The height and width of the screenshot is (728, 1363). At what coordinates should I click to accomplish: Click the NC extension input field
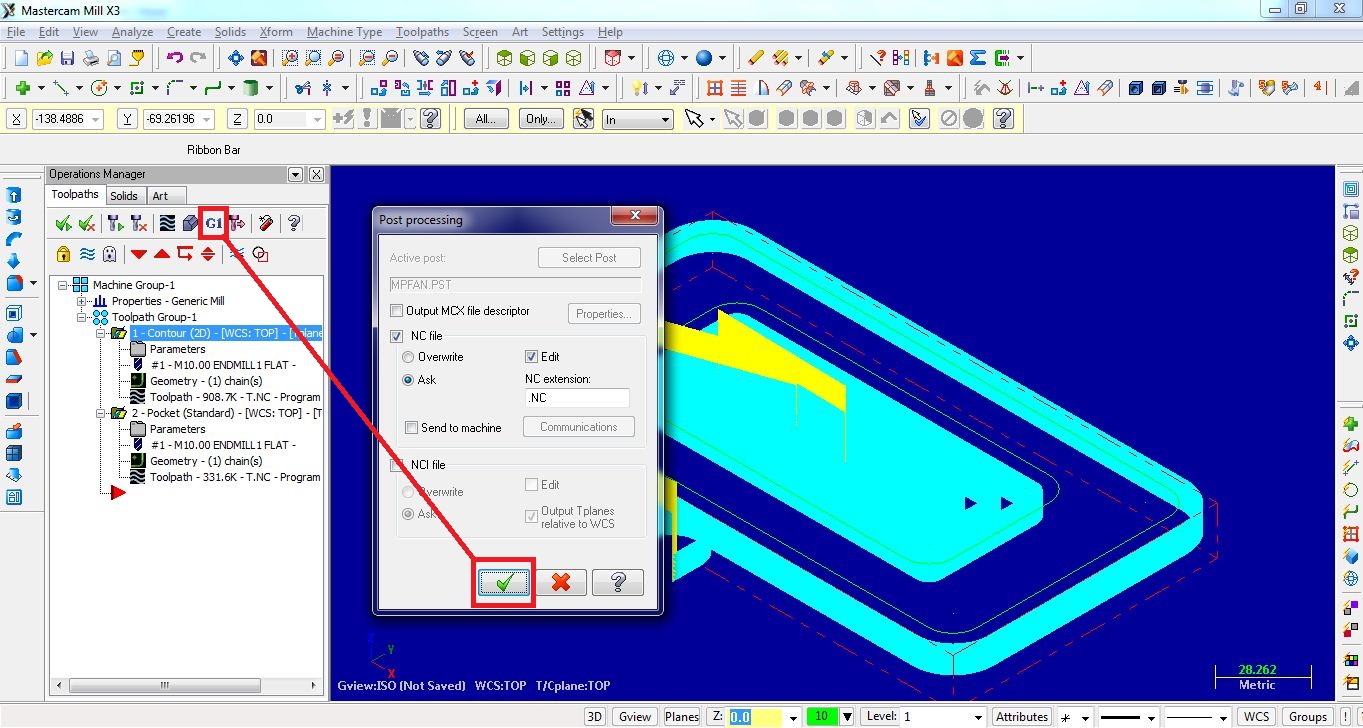pos(577,398)
